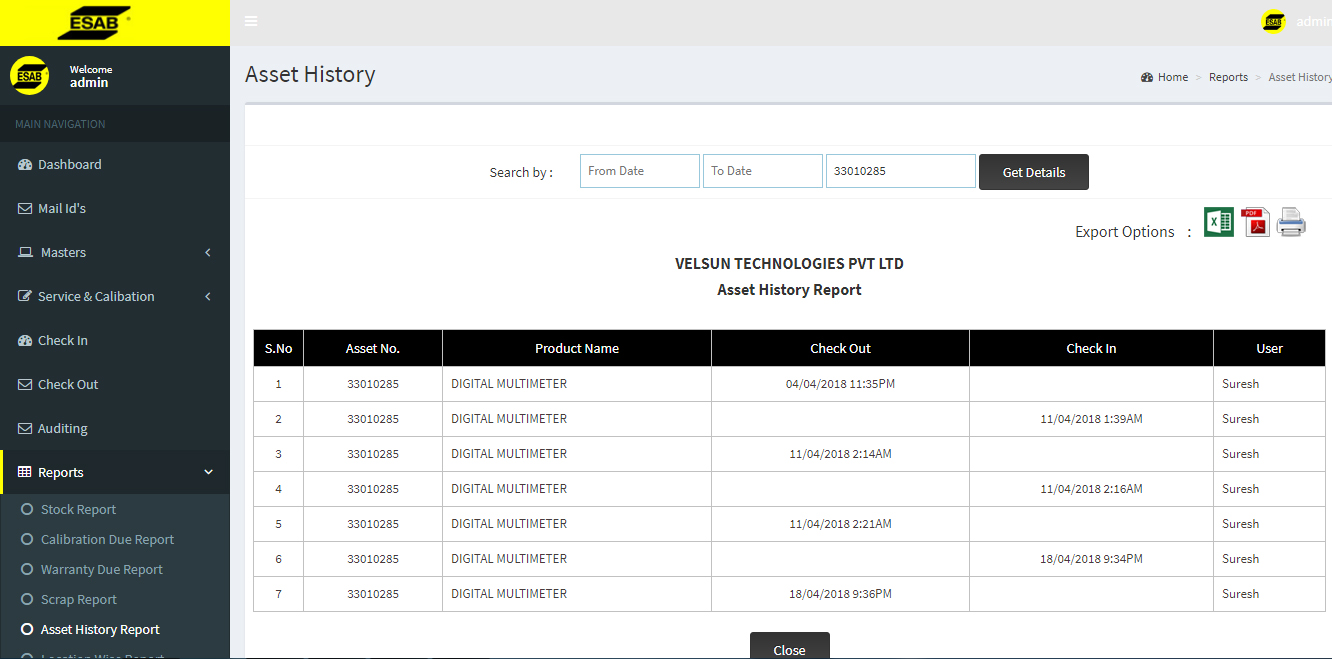Expand Service & Calibation submenu chevron
This screenshot has height=659, width=1332.
tap(208, 297)
